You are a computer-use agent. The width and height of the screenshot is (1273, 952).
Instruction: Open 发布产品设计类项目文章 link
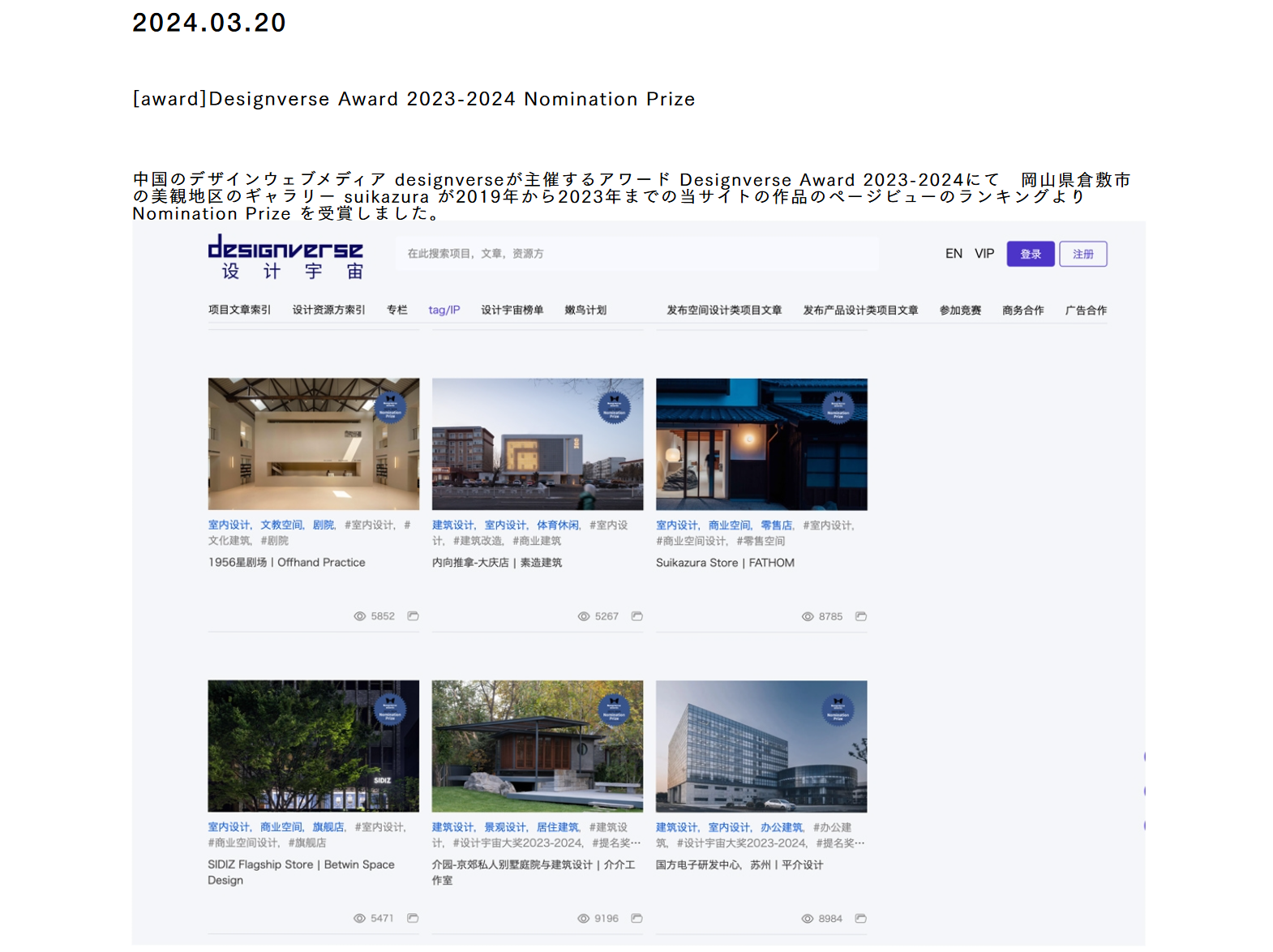click(x=860, y=310)
